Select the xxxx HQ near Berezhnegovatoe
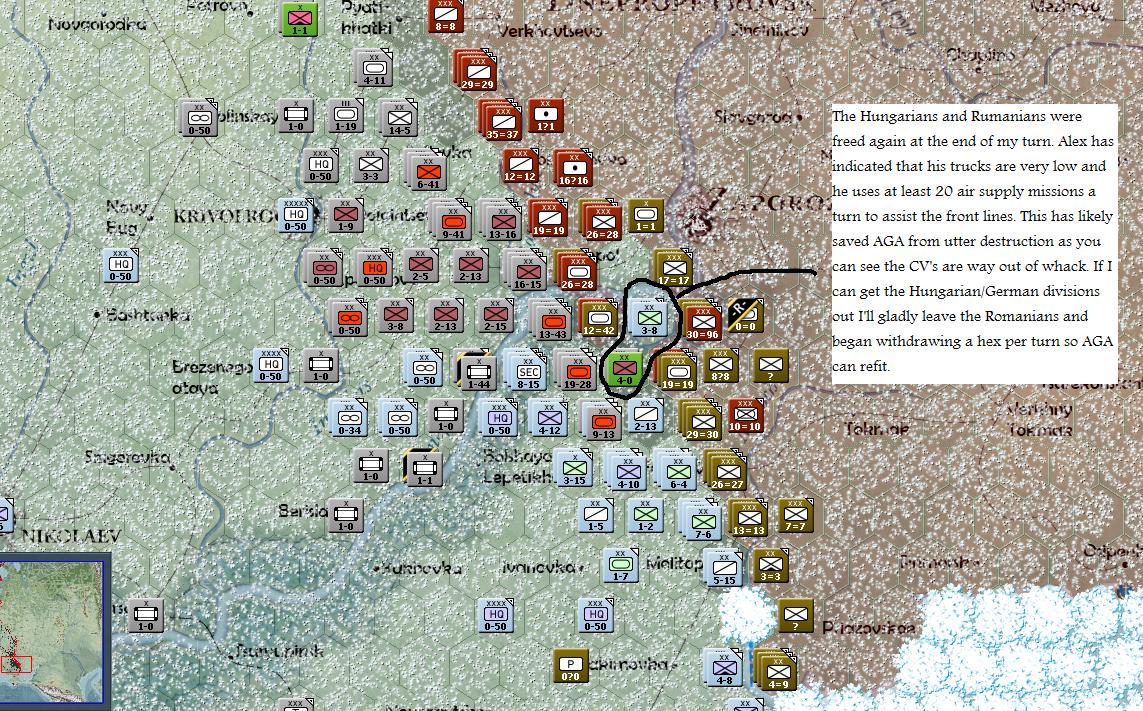 270,366
